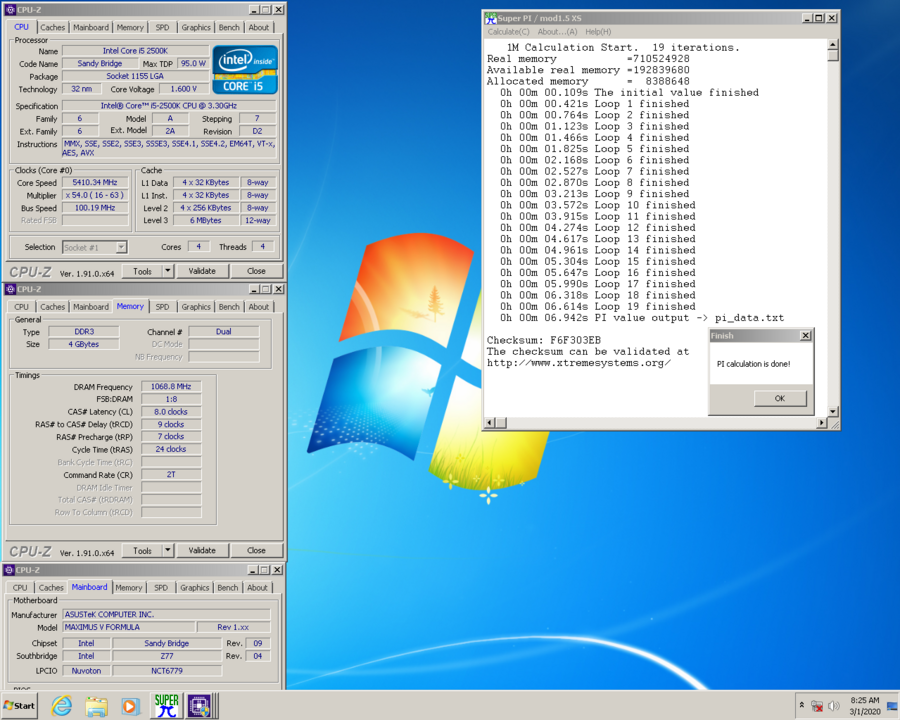
Task: Open Caches tab in top CPU-Z window
Action: tap(53, 27)
